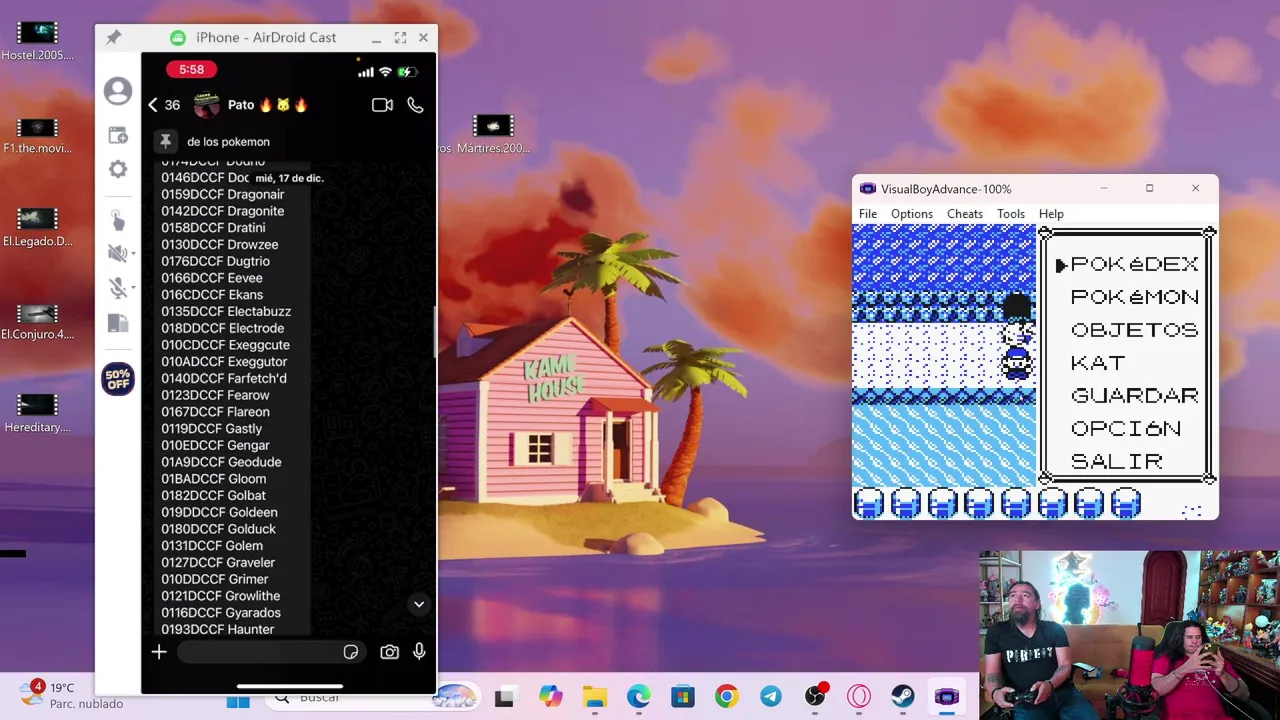This screenshot has height=720, width=1280.
Task: Expand the speaker options arrow
Action: 133,254
